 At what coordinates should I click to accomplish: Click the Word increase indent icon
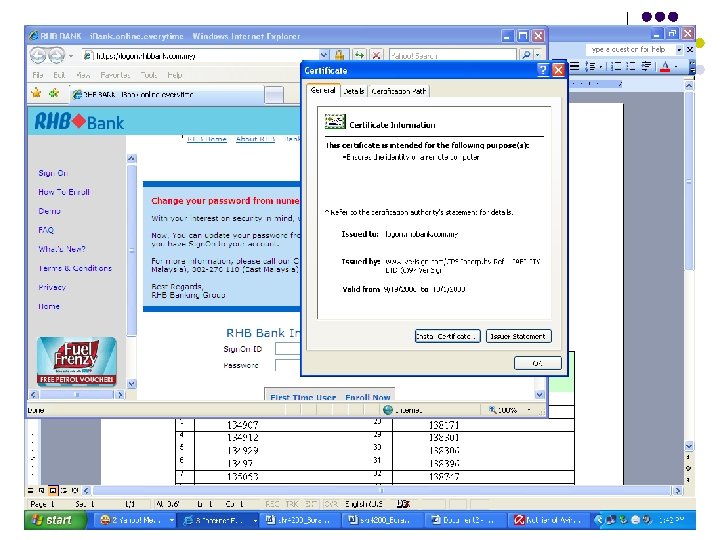point(647,67)
